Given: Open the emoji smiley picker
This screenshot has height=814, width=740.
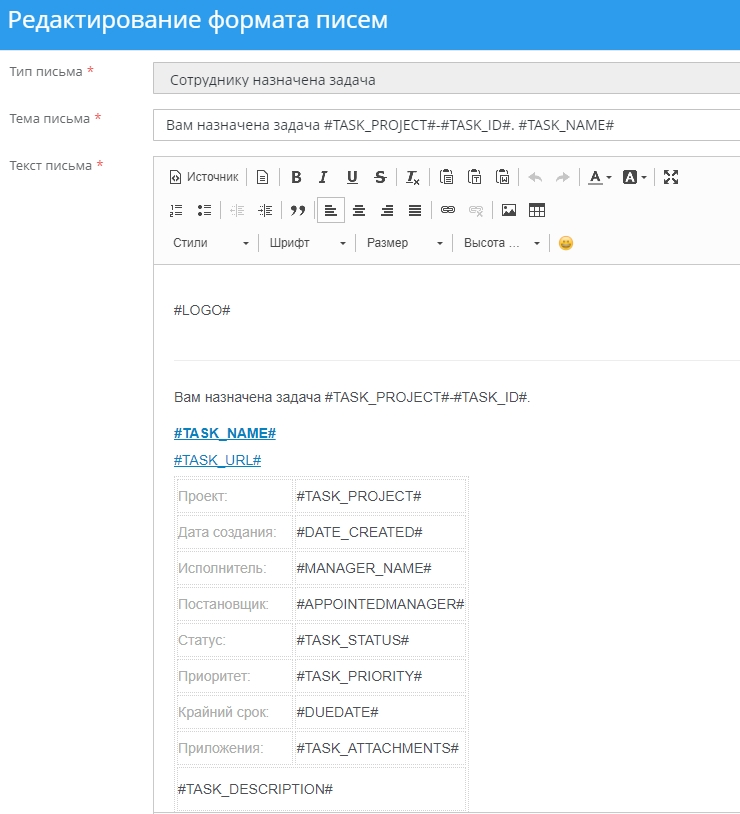Looking at the screenshot, I should [x=566, y=243].
